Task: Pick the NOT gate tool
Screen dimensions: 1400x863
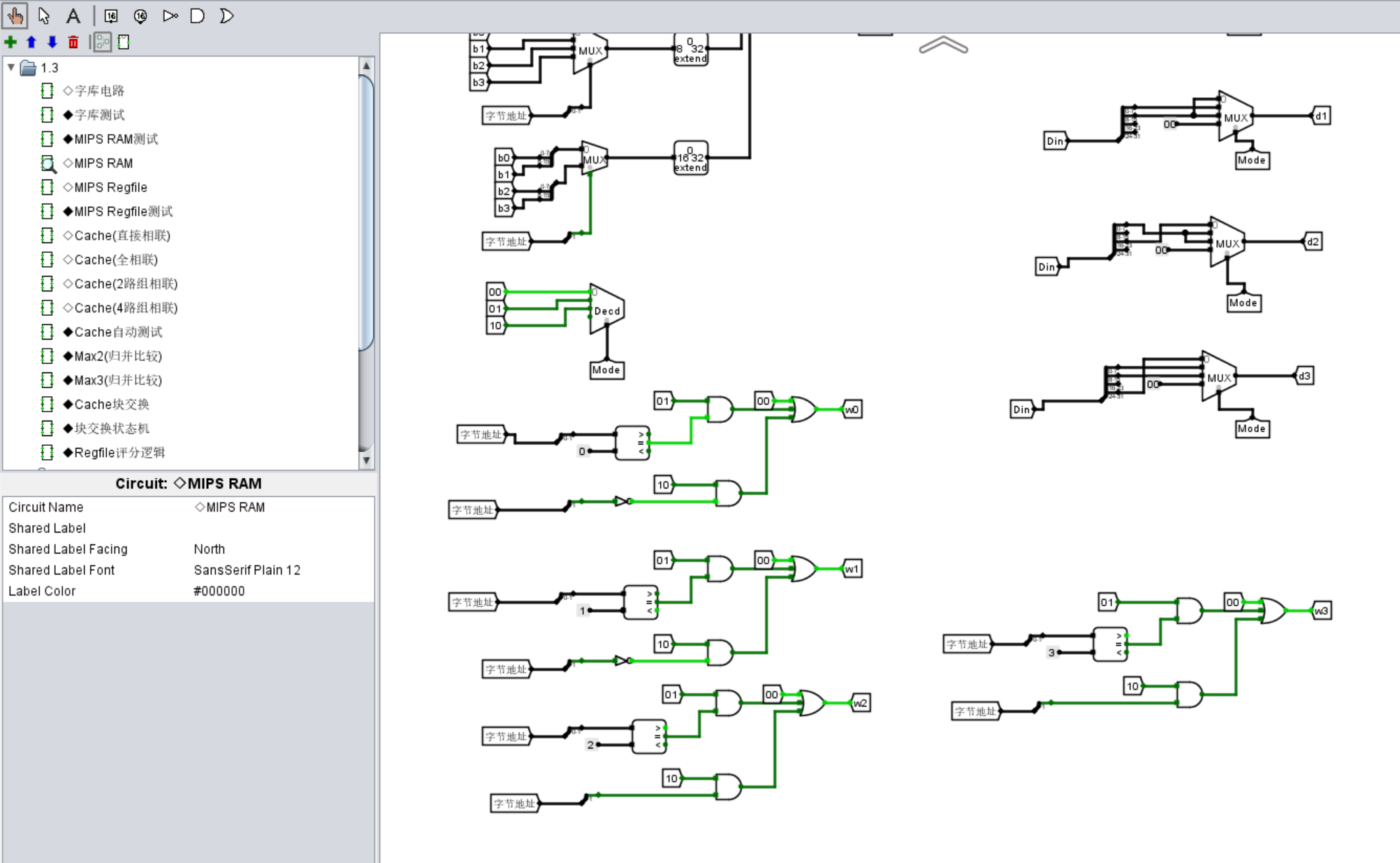Action: click(170, 15)
